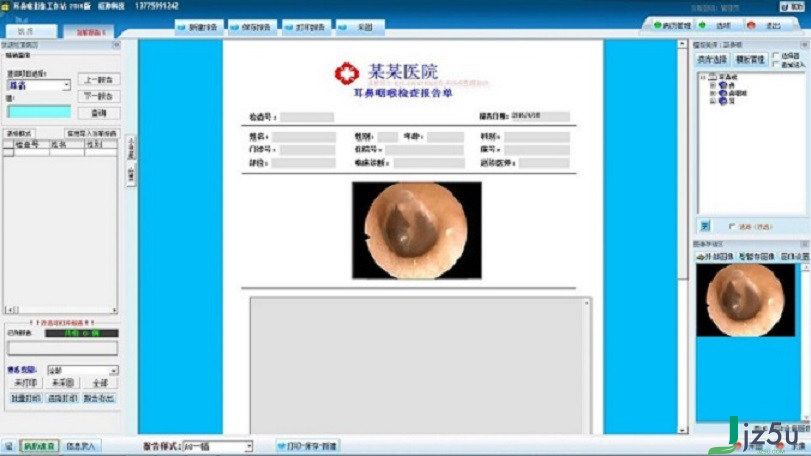The image size is (811, 456).
Task: Expand the third node in template tree
Action: [713, 101]
